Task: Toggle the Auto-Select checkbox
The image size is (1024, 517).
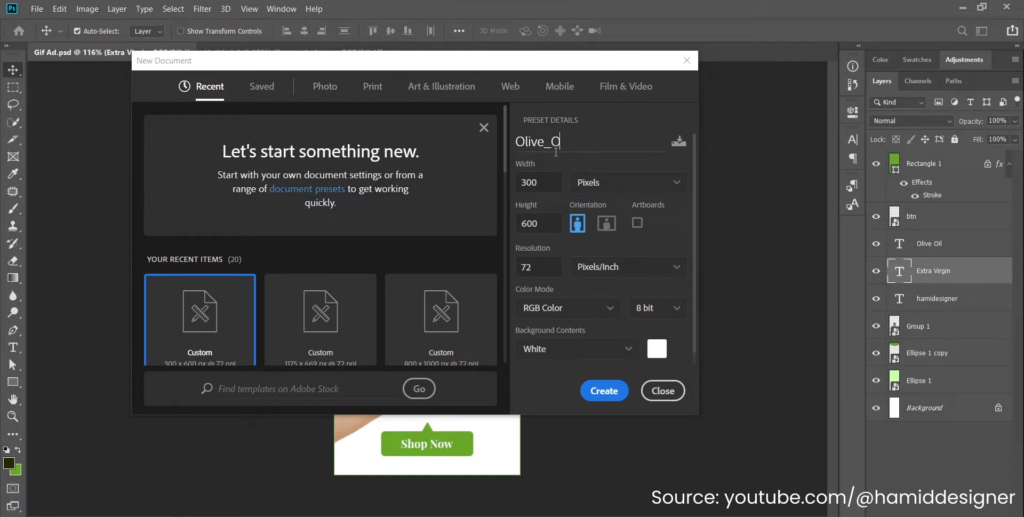Action: pyautogui.click(x=77, y=31)
